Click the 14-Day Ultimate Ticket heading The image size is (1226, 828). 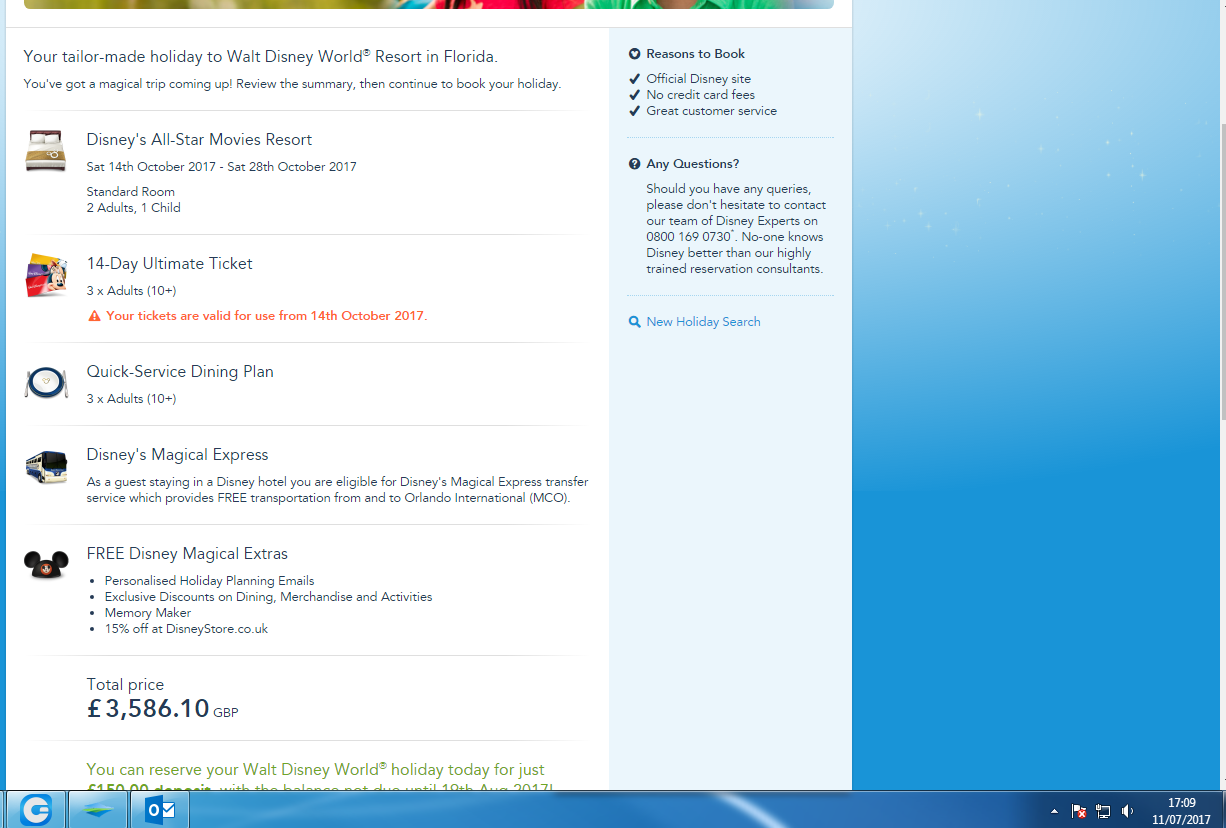pos(169,264)
